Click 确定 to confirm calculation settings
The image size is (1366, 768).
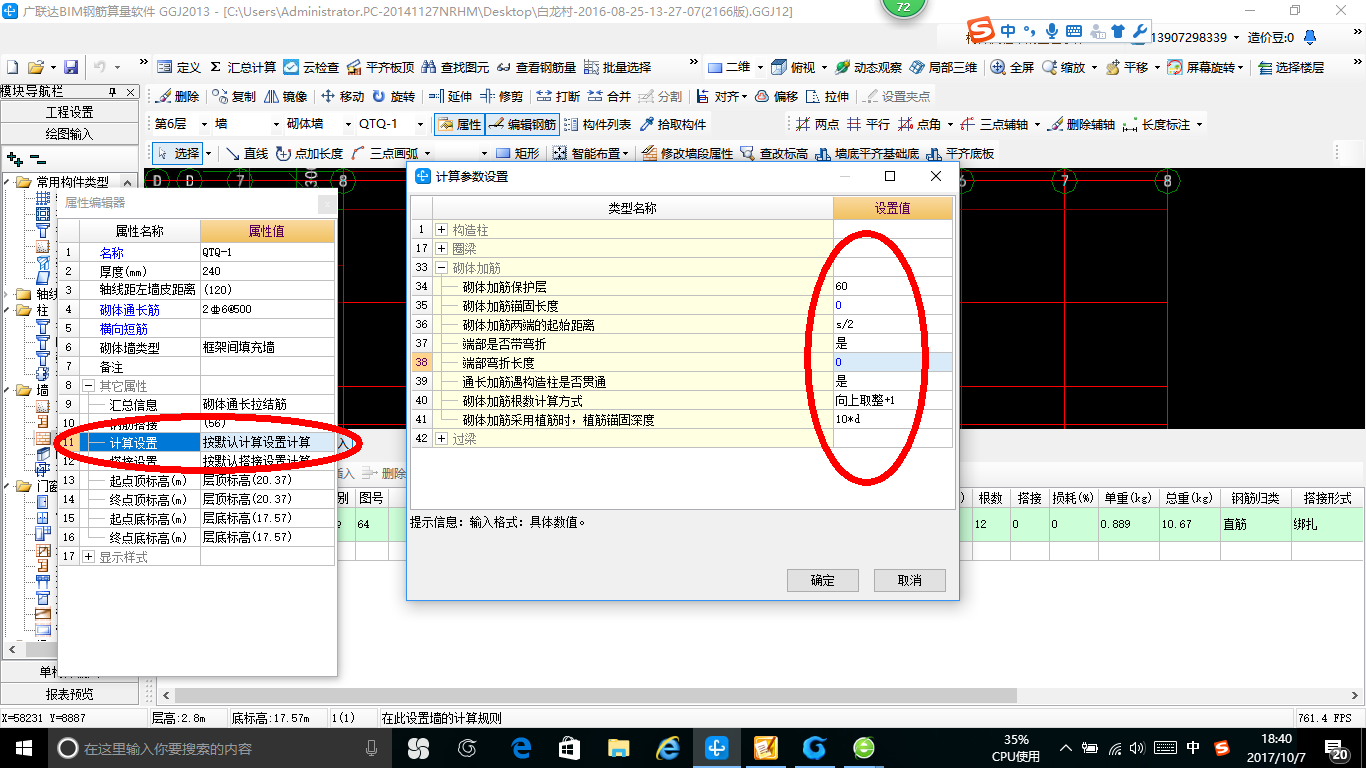point(822,580)
